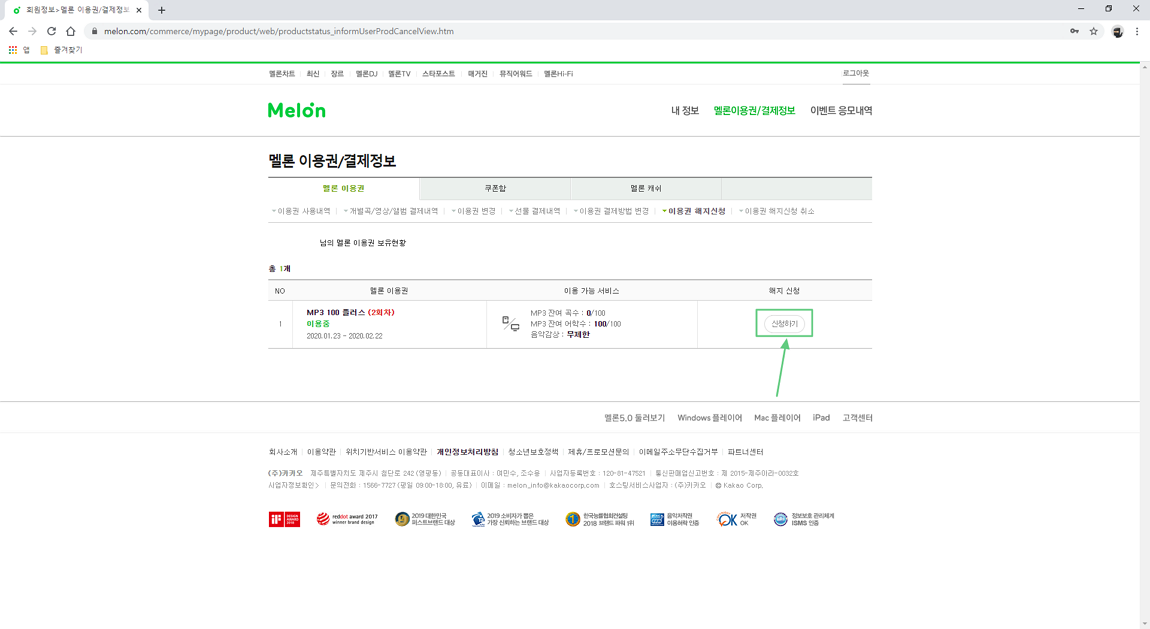Open the 청소년보호정책 footer link
1150x629 pixels.
[533, 452]
